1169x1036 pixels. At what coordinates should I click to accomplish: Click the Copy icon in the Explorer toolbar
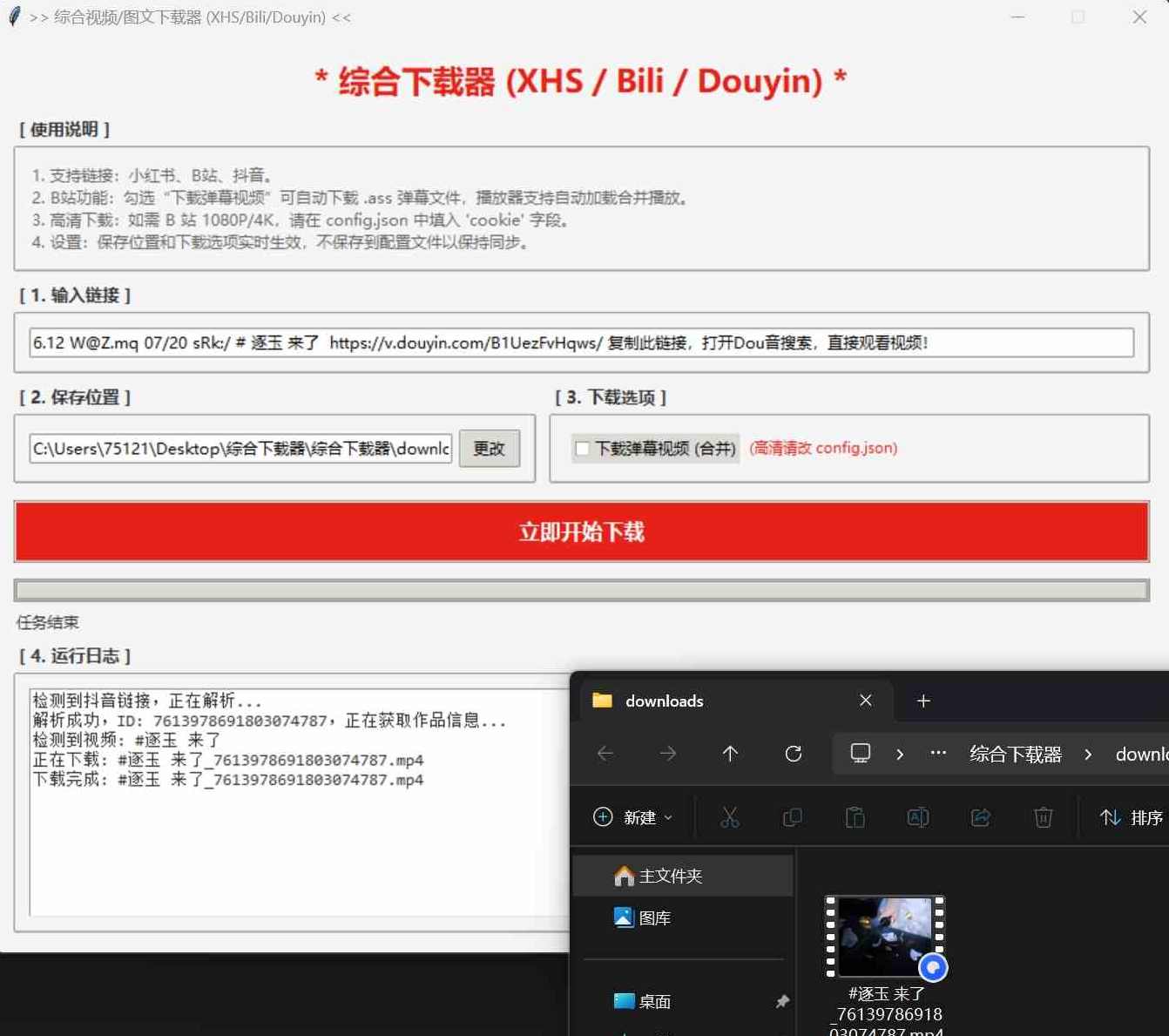(793, 817)
